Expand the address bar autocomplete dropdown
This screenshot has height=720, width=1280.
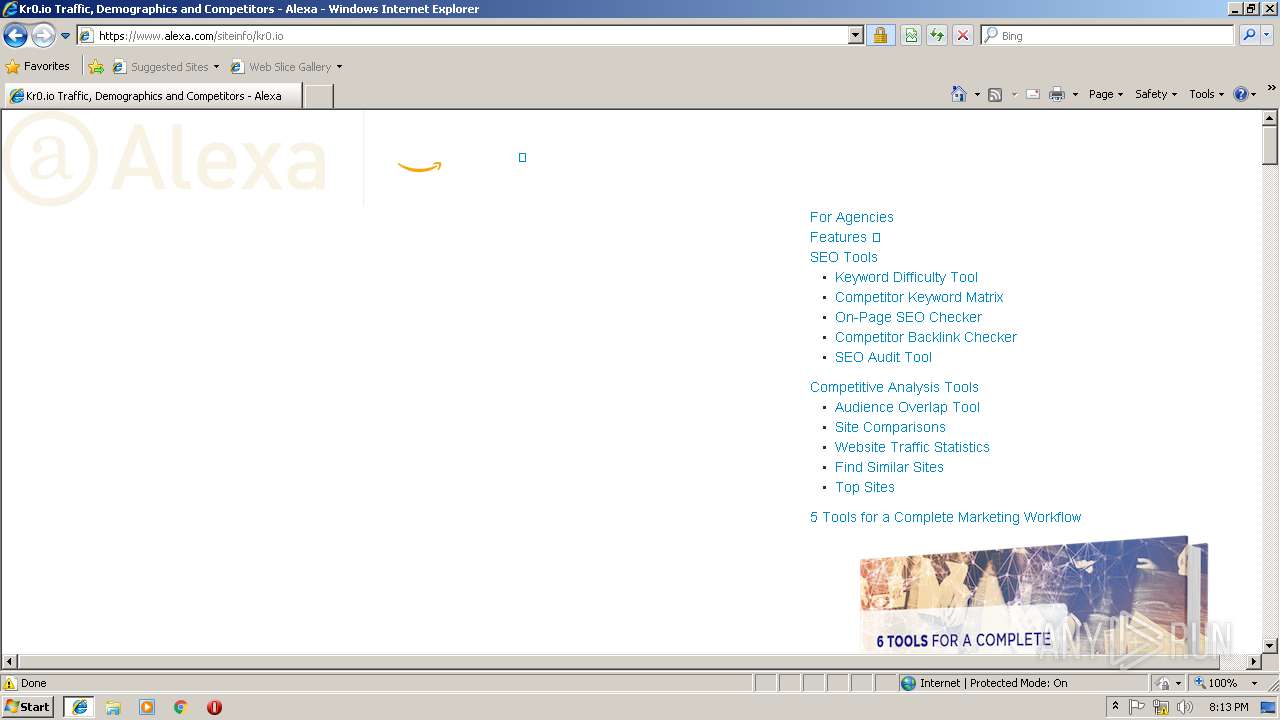coord(855,36)
